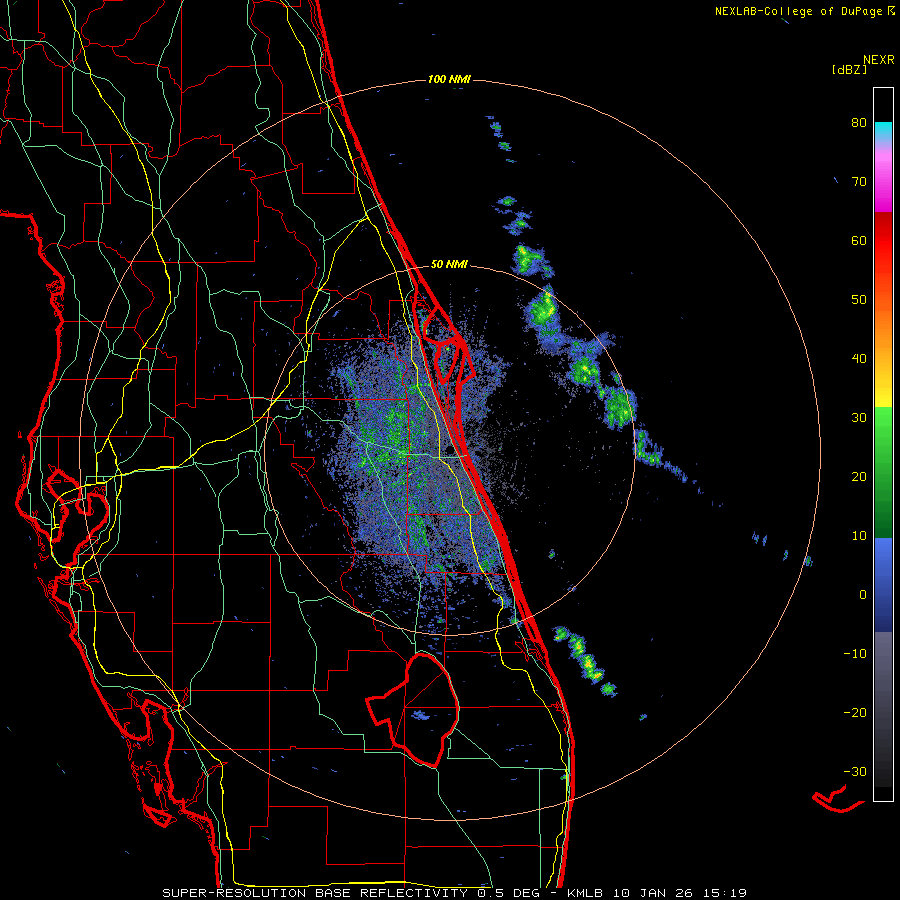Select the NEXR label above the legend
The height and width of the screenshot is (900, 900).
click(879, 60)
